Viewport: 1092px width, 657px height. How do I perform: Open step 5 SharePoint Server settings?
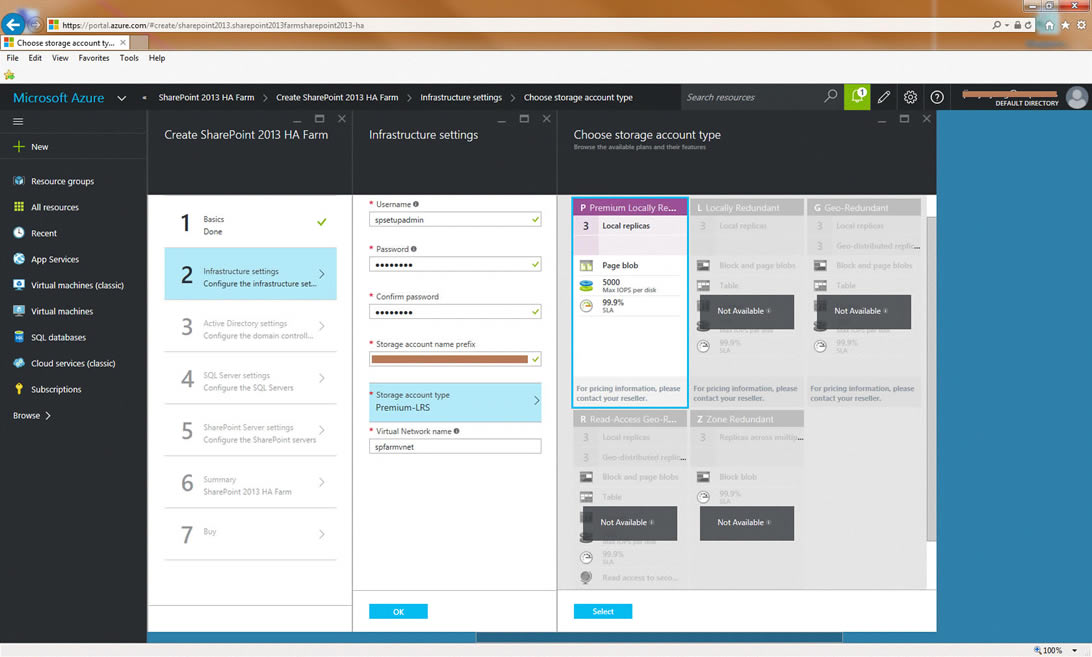pos(250,430)
